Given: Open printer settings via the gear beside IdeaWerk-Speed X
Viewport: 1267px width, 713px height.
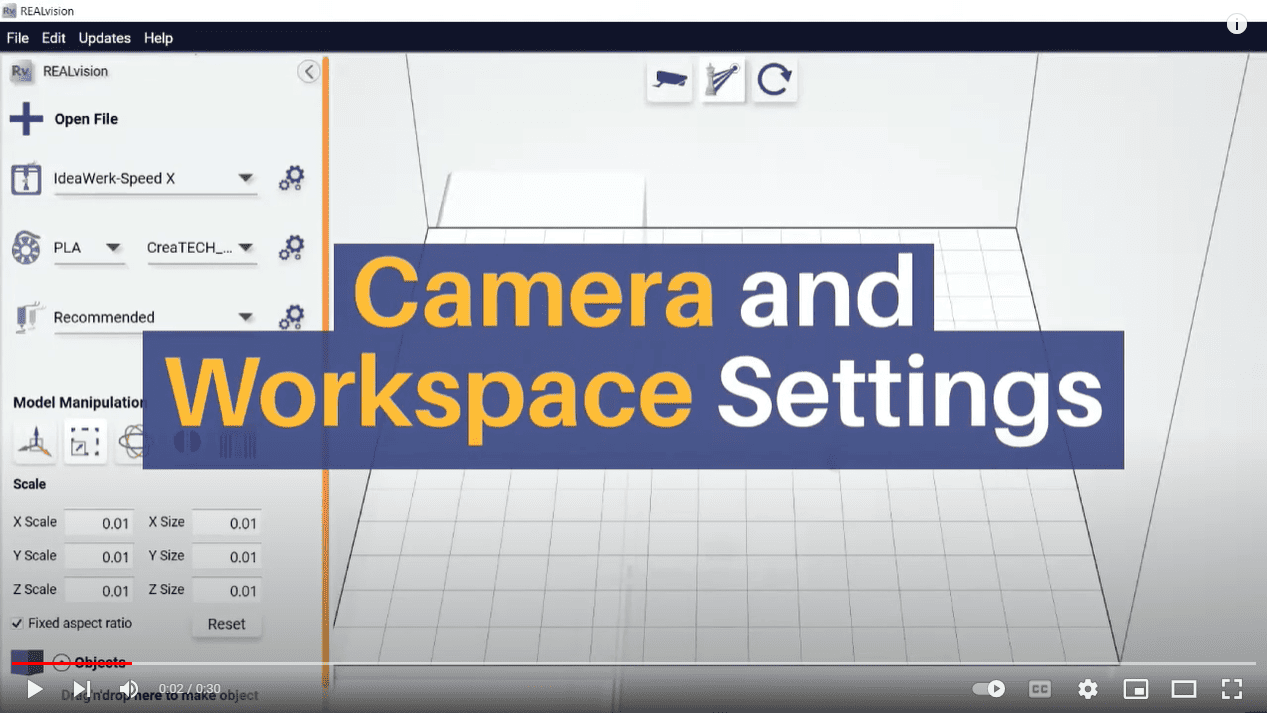Looking at the screenshot, I should coord(291,178).
